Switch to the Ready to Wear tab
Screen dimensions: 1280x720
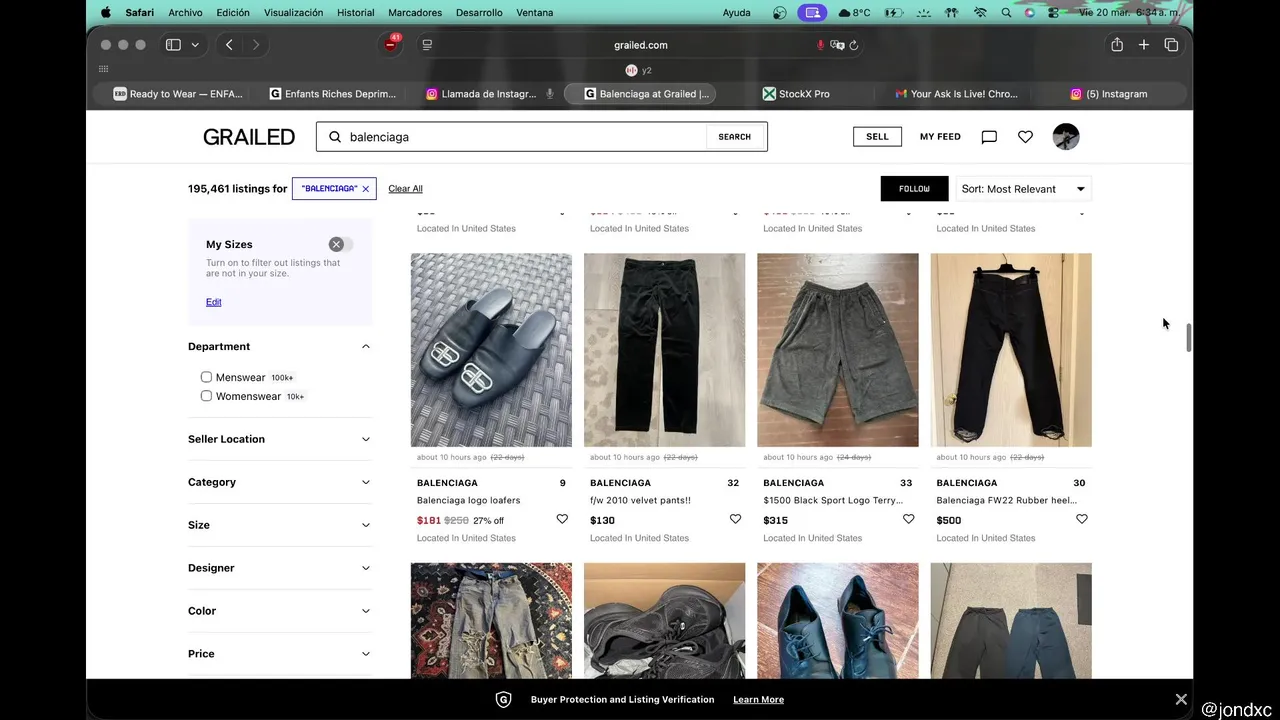[177, 94]
